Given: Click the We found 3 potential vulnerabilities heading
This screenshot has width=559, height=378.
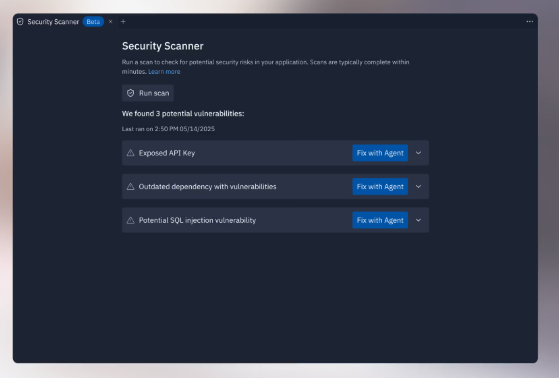Looking at the screenshot, I should 183,114.
